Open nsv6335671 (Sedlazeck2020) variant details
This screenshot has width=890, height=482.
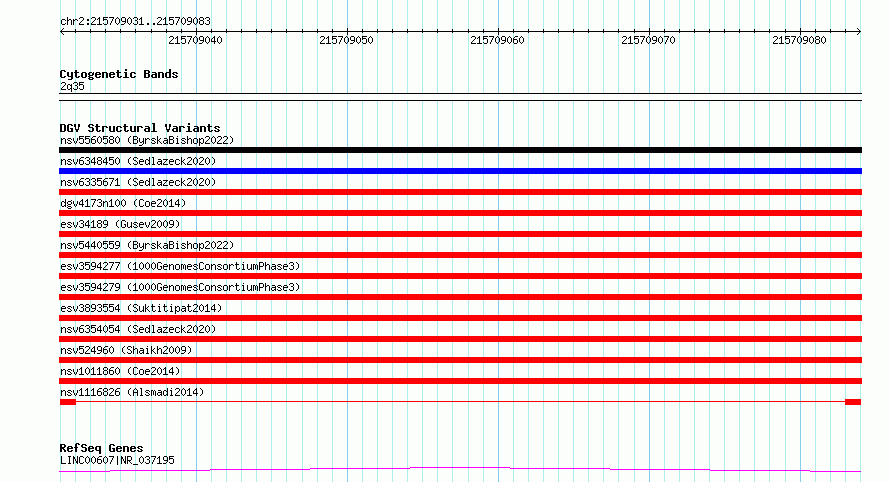point(138,182)
